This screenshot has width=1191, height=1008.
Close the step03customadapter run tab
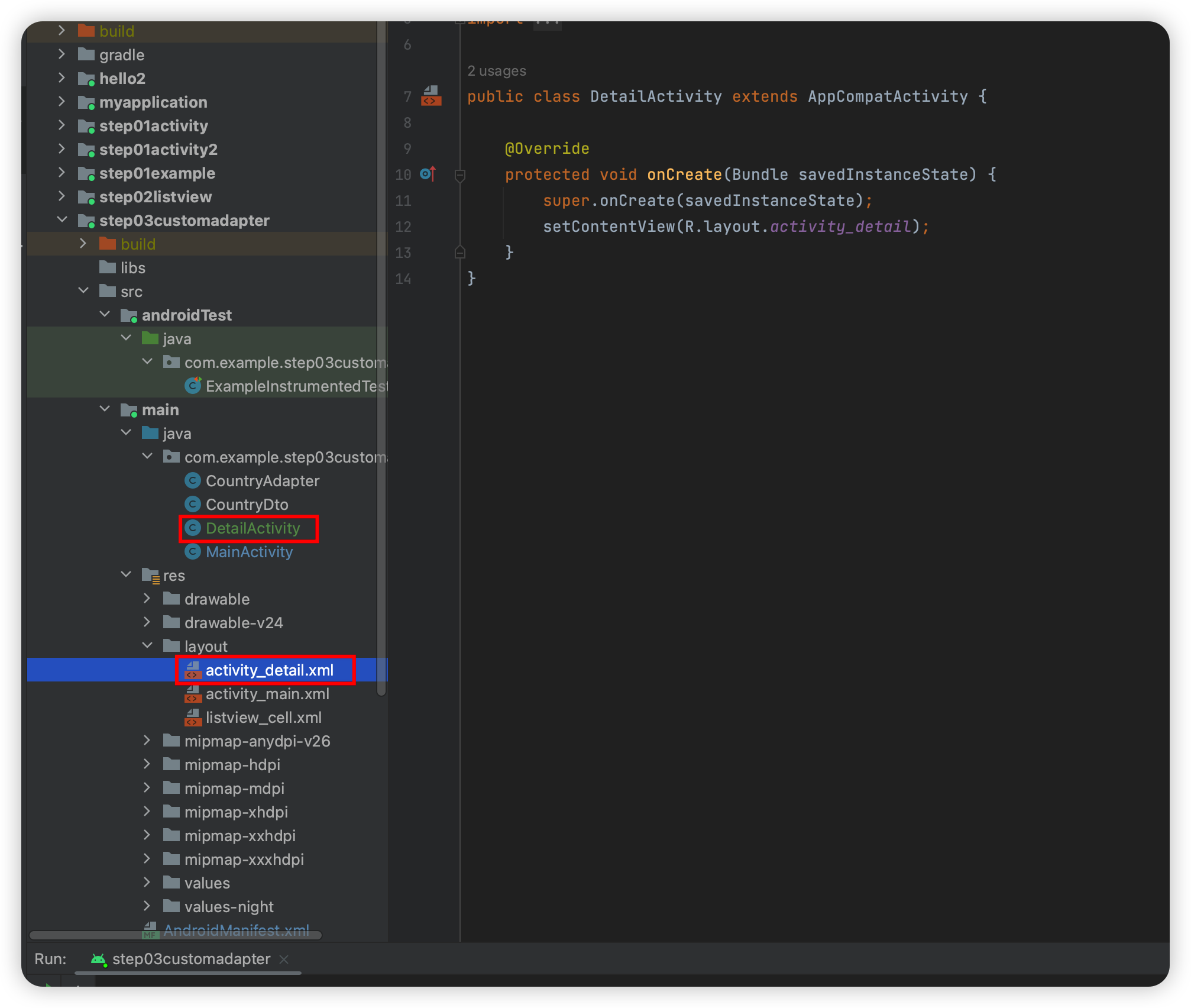click(x=284, y=959)
